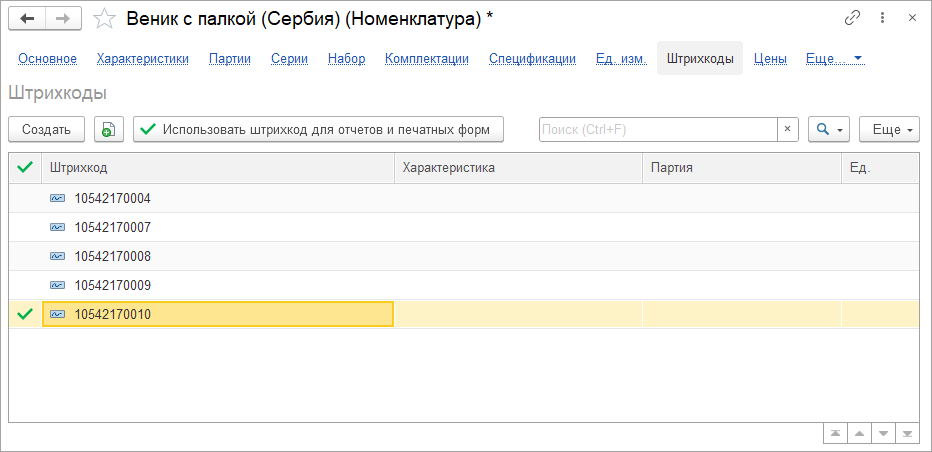The image size is (932, 452).
Task: Click the checkmark column header
Action: 25,168
